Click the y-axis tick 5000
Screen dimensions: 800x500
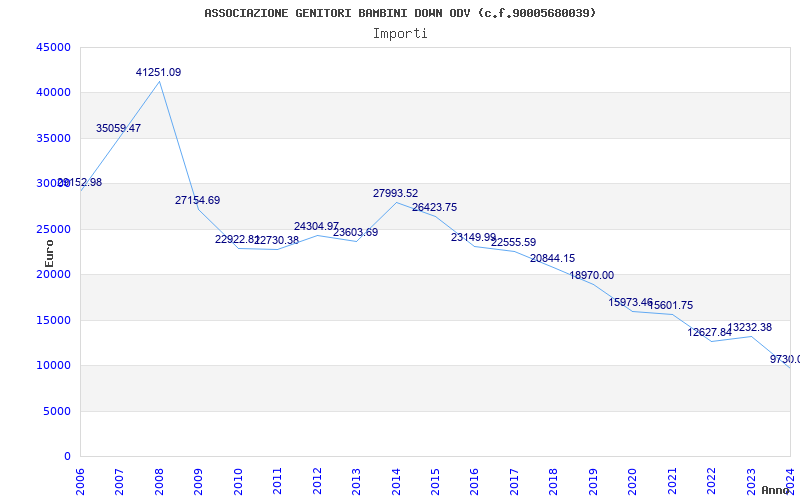57,411
